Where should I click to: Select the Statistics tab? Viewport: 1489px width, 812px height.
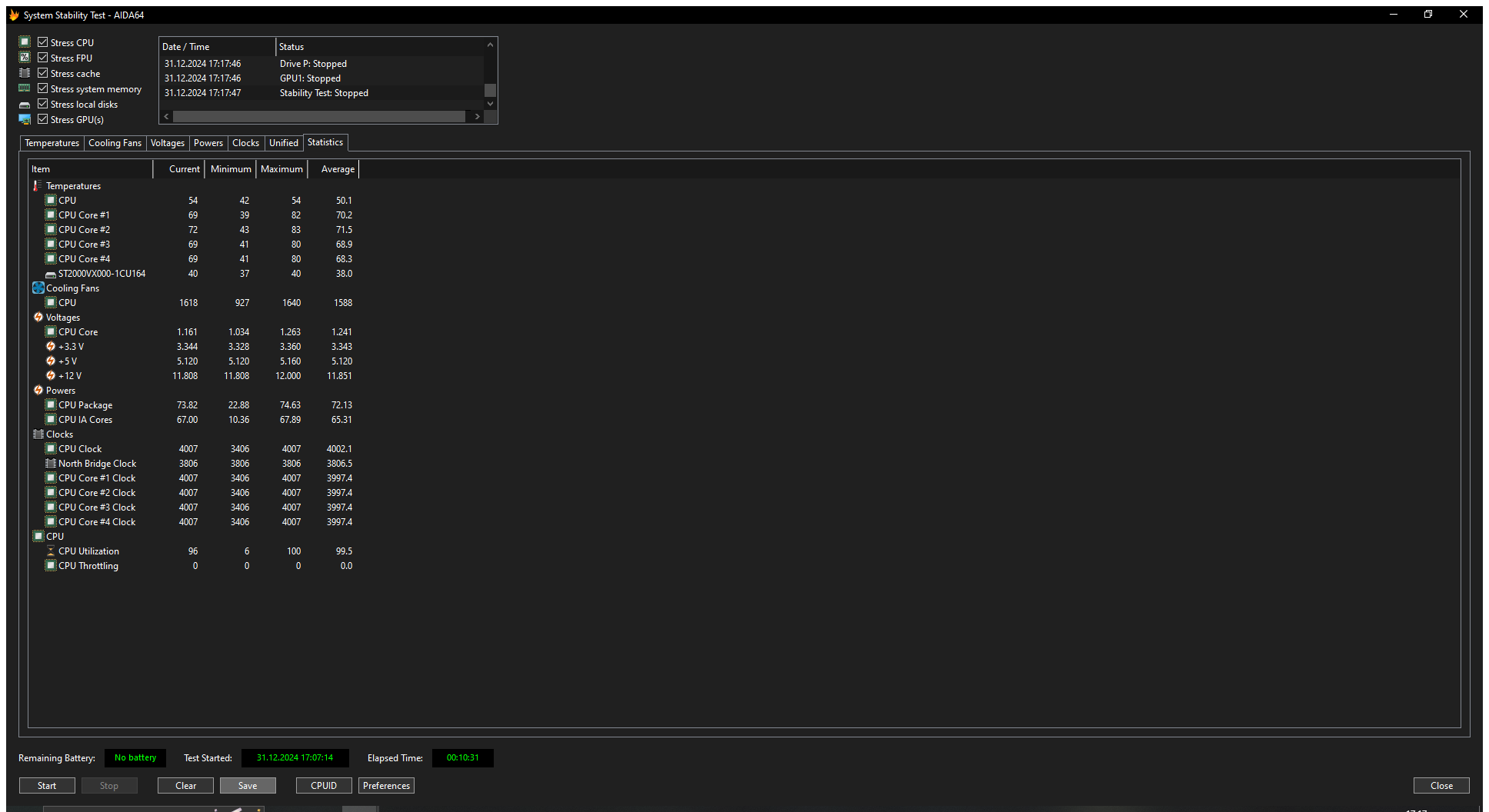pos(325,142)
